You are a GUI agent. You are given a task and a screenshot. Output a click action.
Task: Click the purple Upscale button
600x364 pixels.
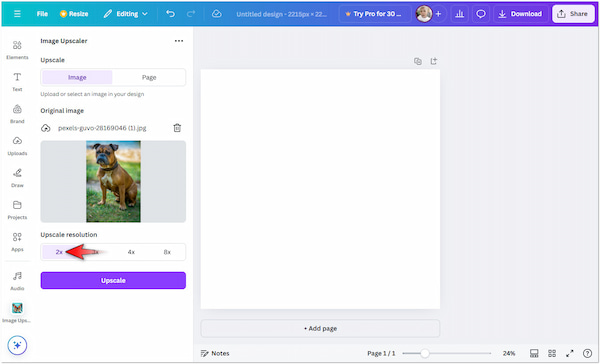click(113, 281)
